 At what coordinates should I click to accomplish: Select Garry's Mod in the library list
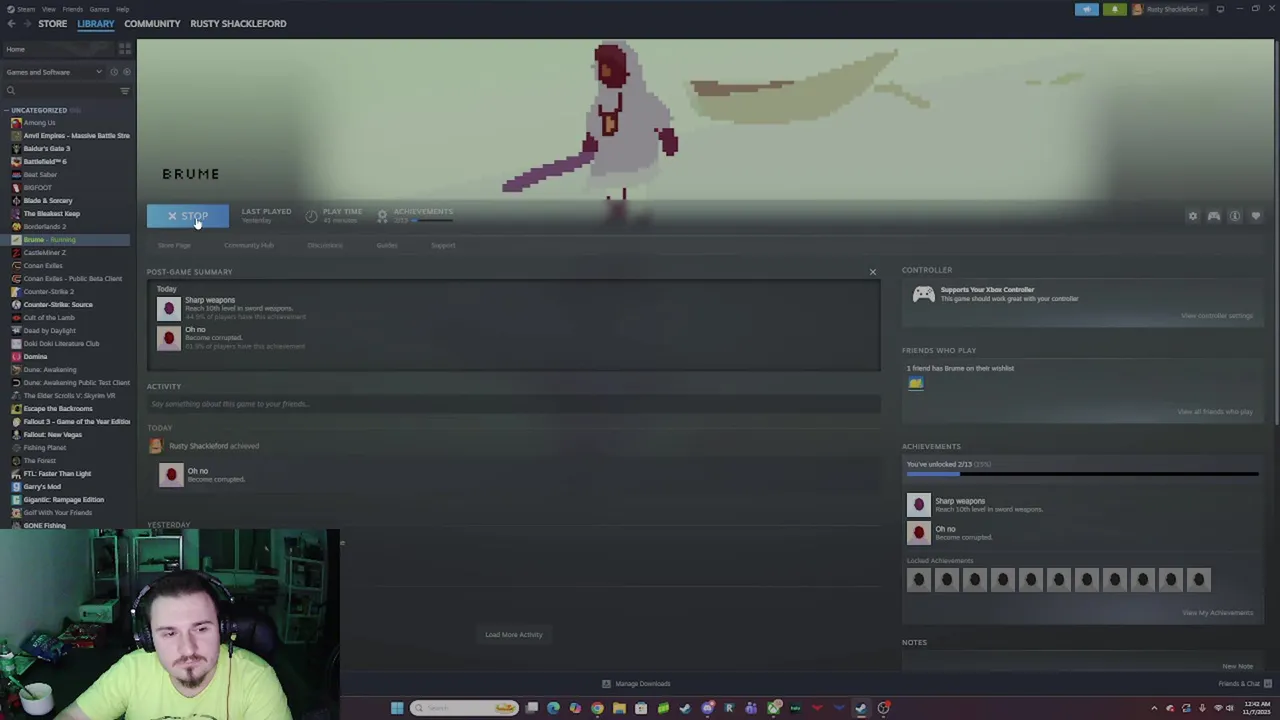[42, 487]
